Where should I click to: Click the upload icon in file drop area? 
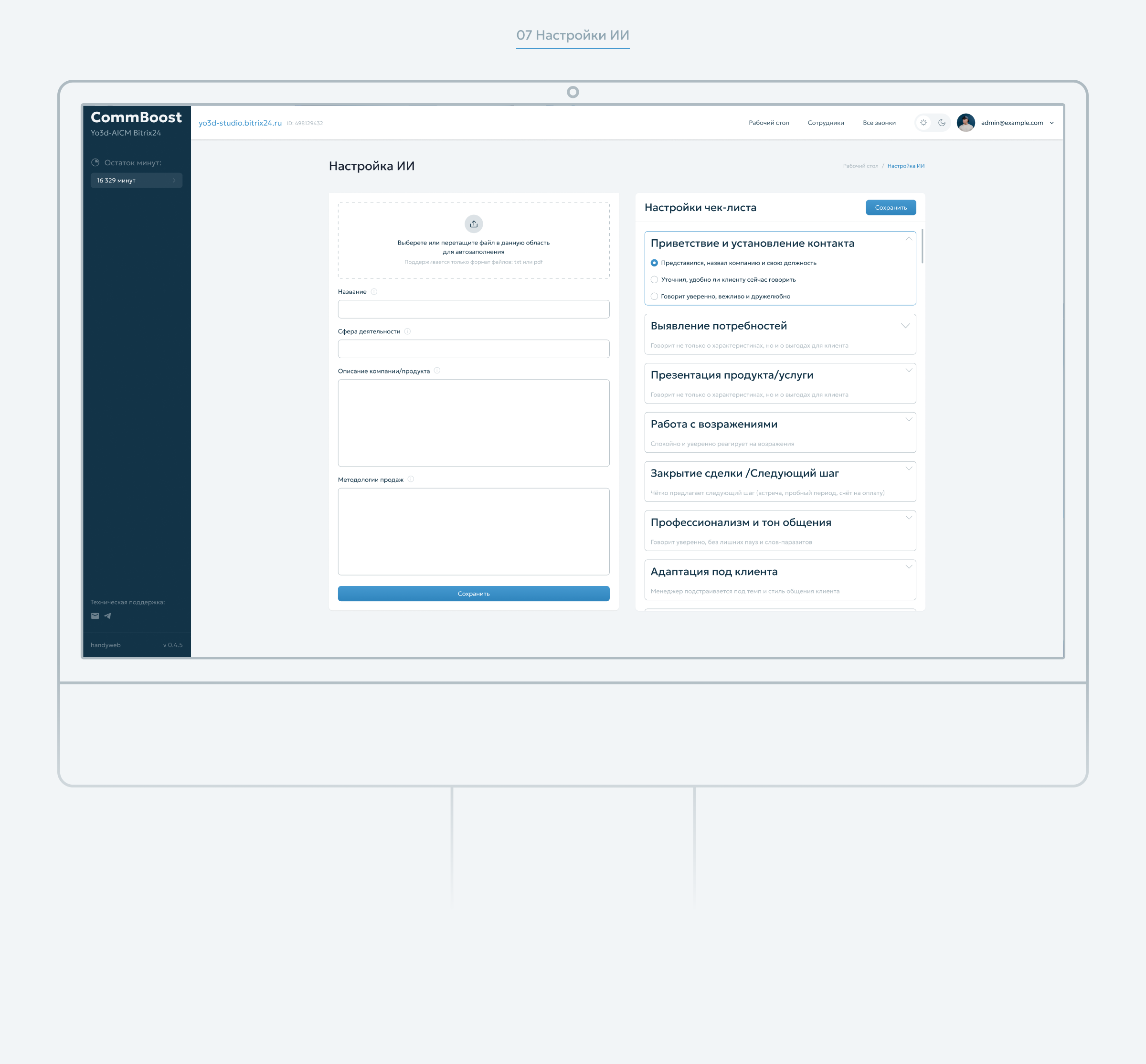pos(474,224)
